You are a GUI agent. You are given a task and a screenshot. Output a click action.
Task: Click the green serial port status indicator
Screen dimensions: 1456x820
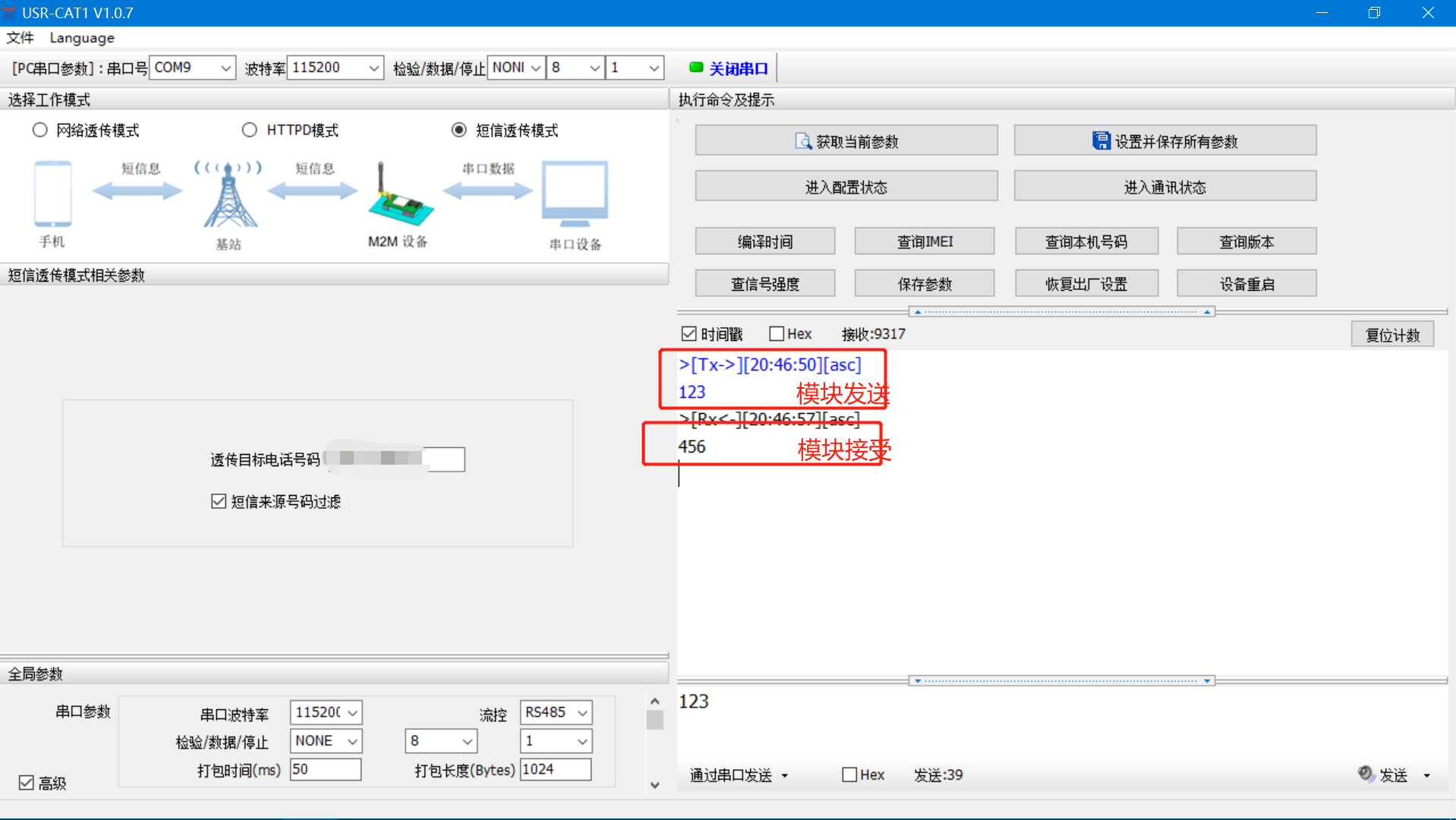coord(695,68)
